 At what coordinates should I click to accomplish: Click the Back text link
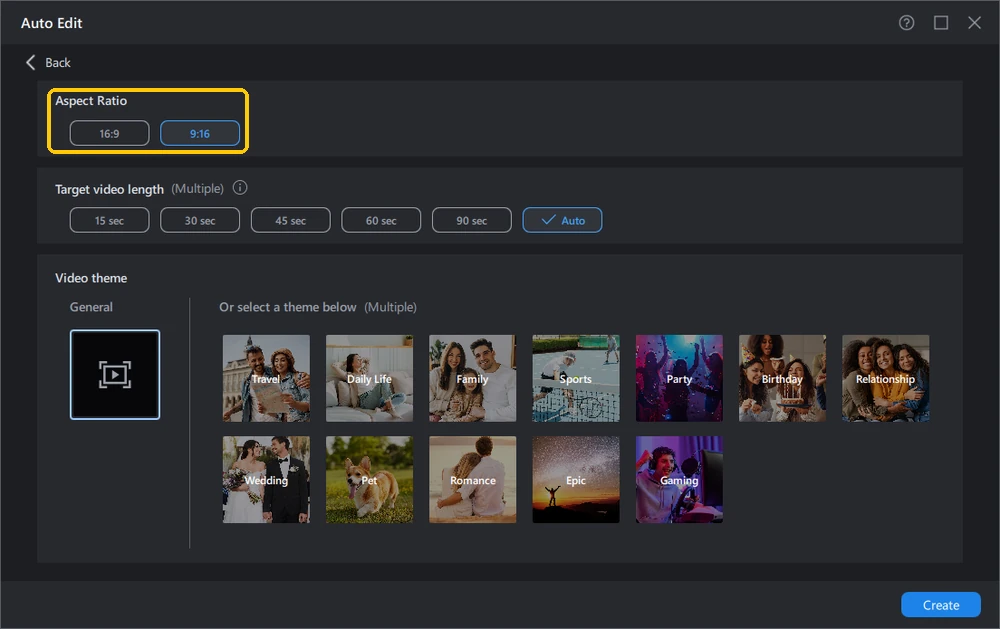(58, 63)
